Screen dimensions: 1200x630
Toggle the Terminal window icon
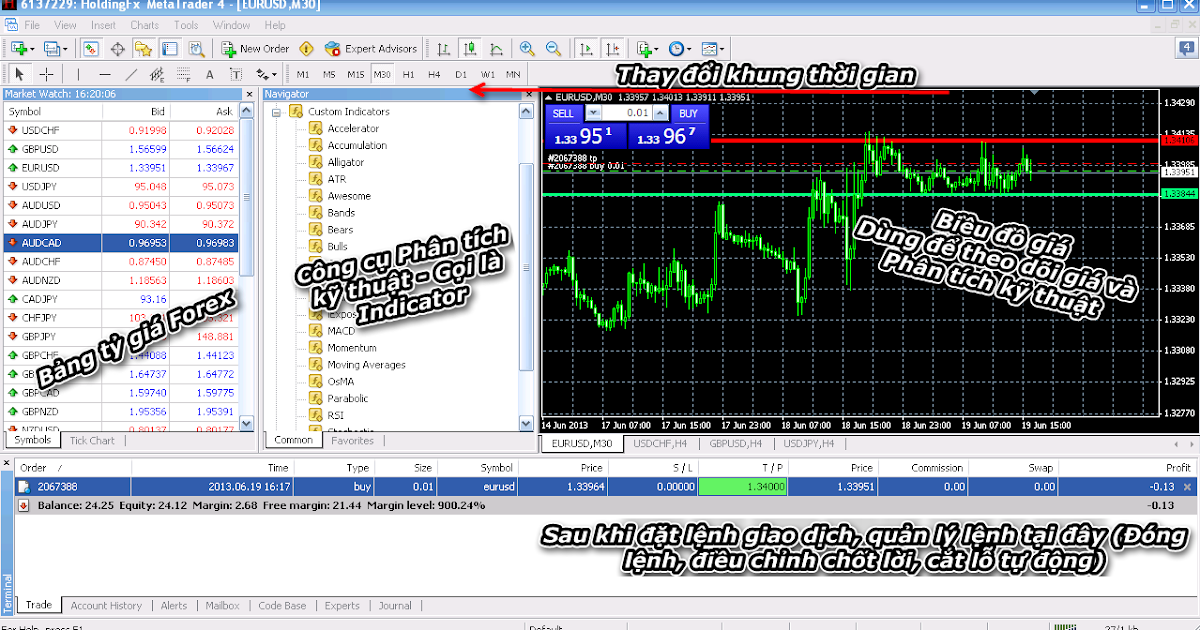pyautogui.click(x=170, y=48)
